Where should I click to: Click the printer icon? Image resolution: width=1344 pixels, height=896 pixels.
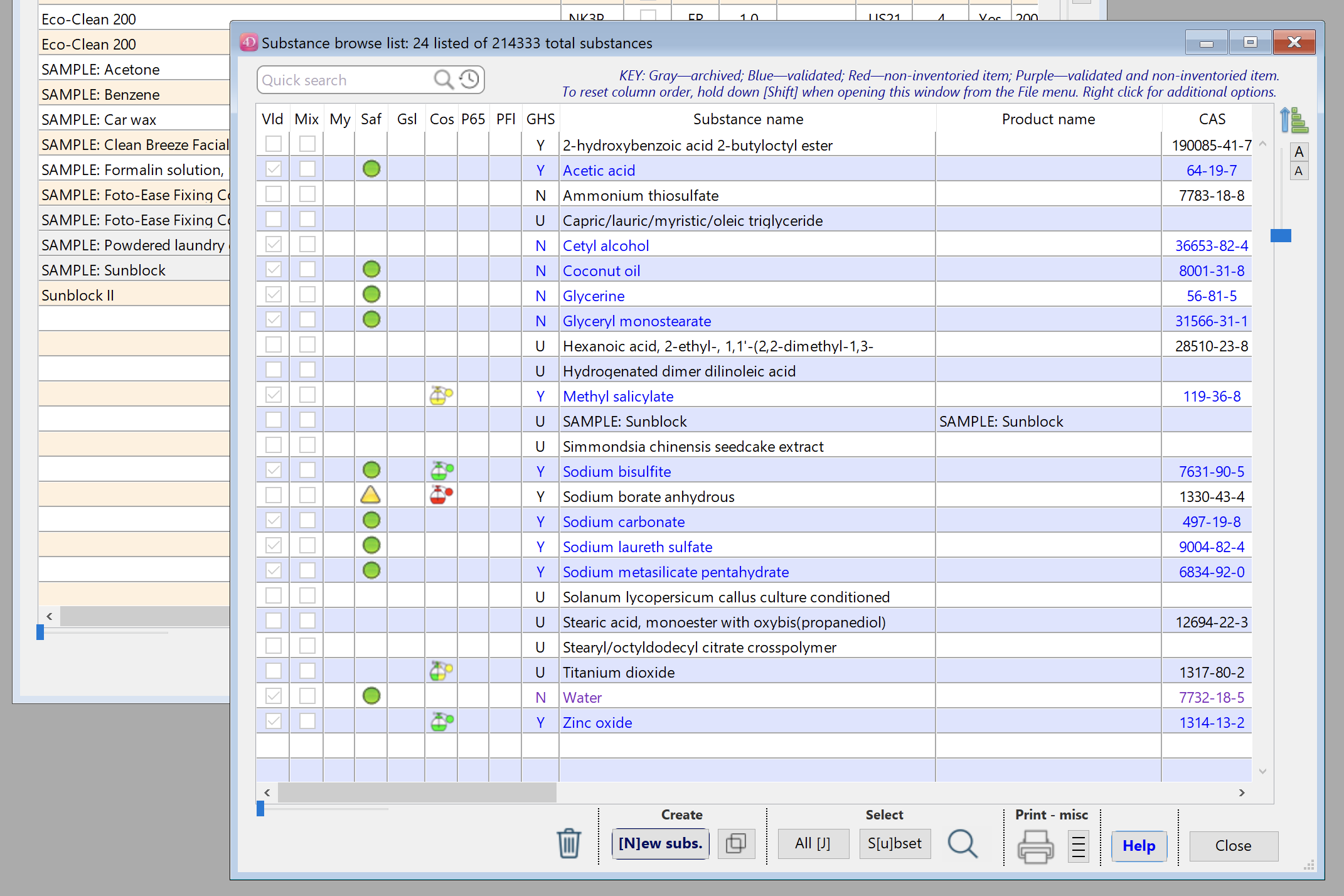[1035, 846]
